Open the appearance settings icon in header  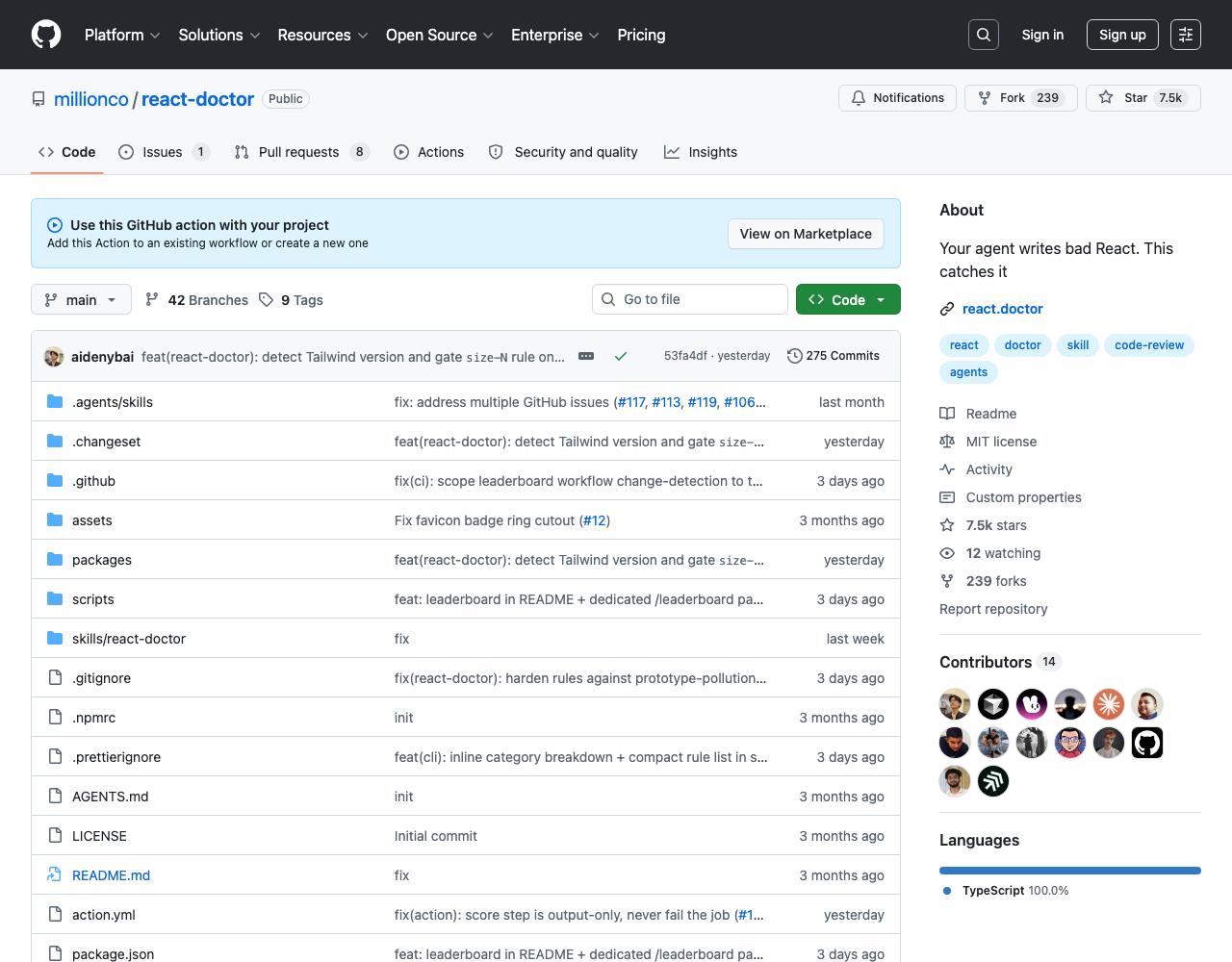click(x=1186, y=35)
